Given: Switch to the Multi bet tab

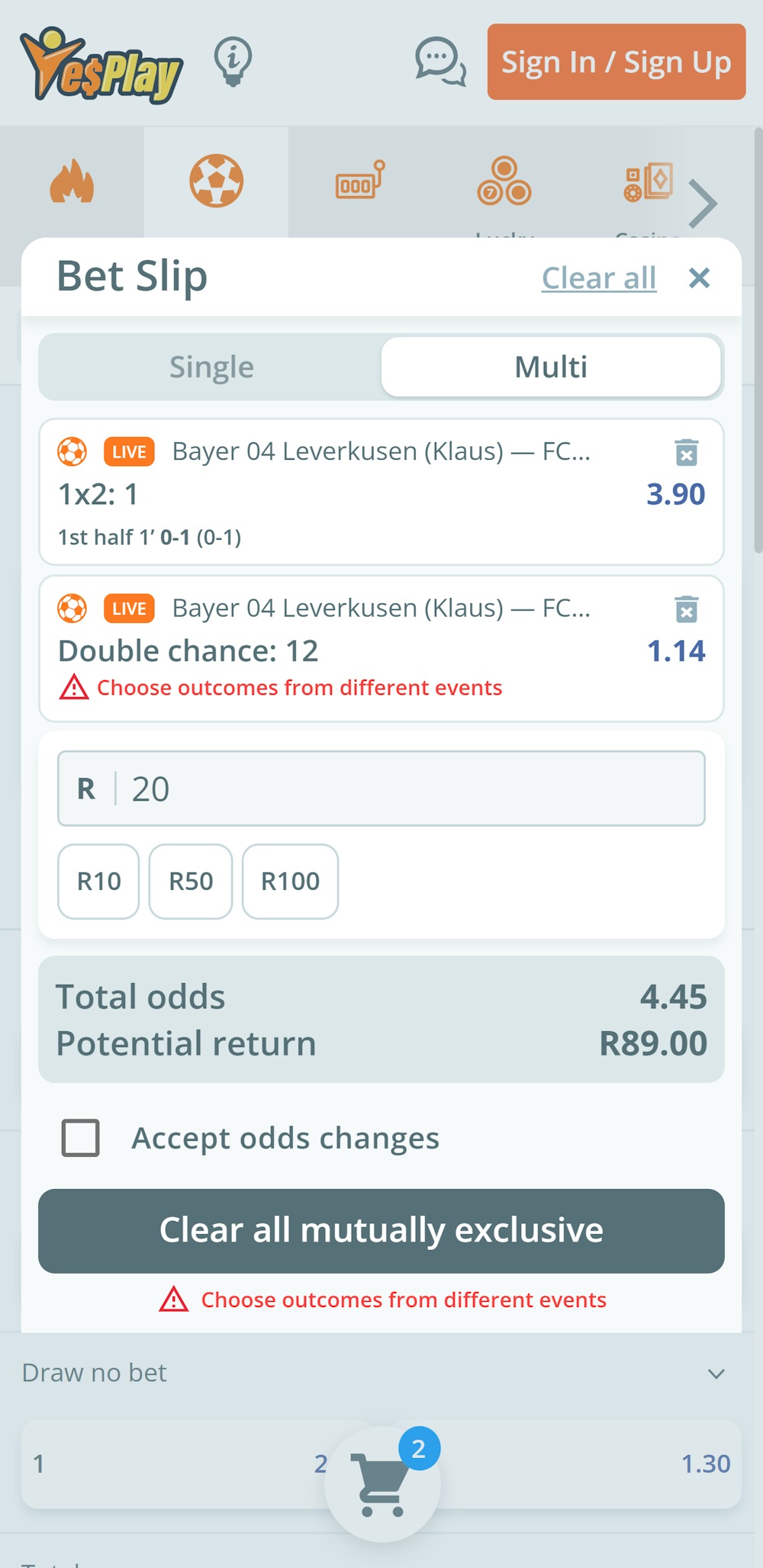Looking at the screenshot, I should tap(551, 368).
